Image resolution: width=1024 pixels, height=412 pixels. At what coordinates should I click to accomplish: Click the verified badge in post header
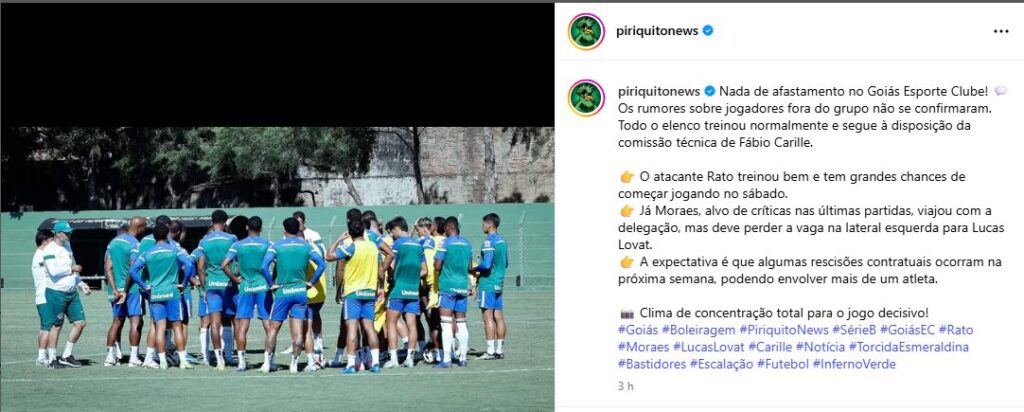click(x=707, y=31)
